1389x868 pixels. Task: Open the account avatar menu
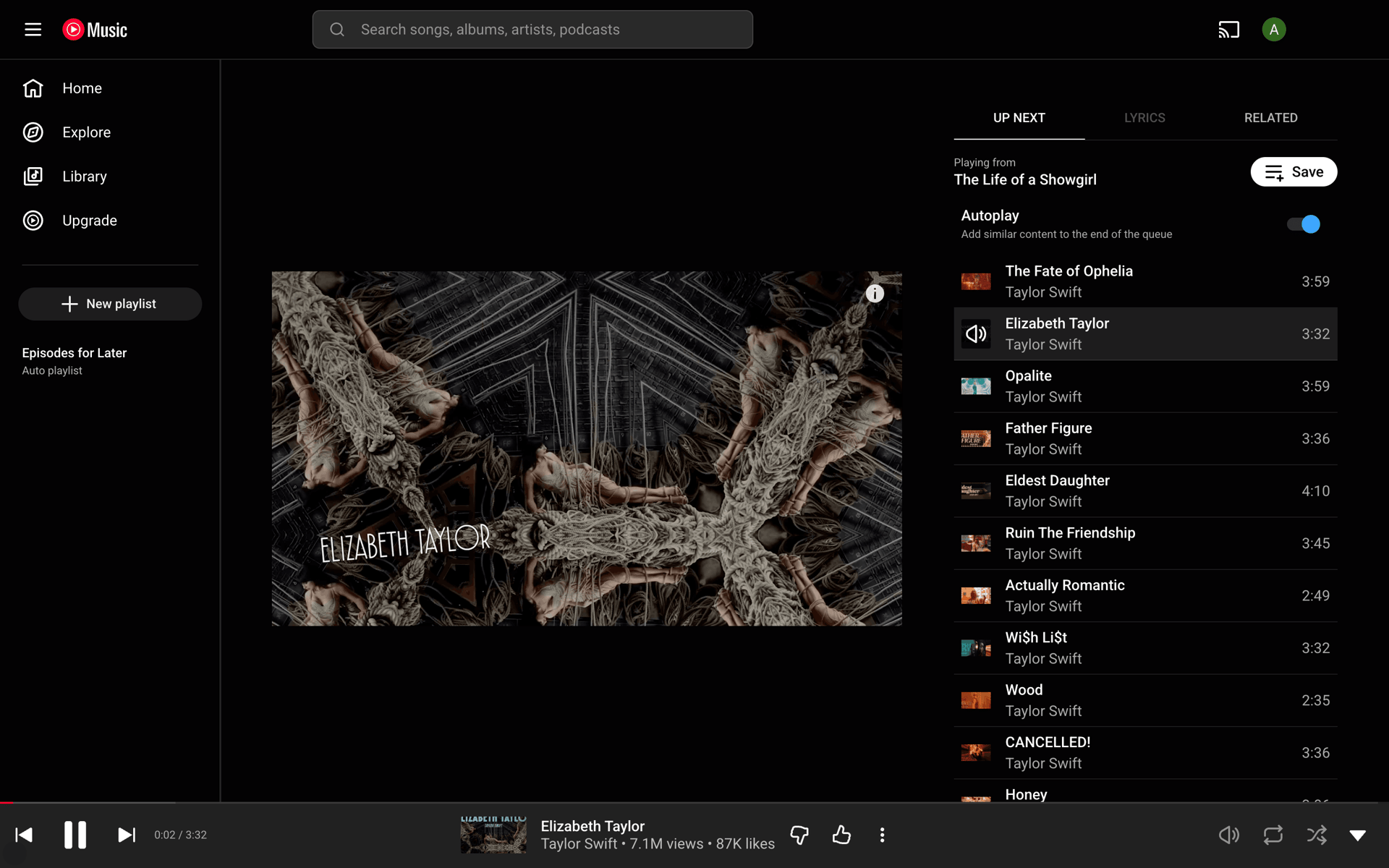pos(1273,30)
